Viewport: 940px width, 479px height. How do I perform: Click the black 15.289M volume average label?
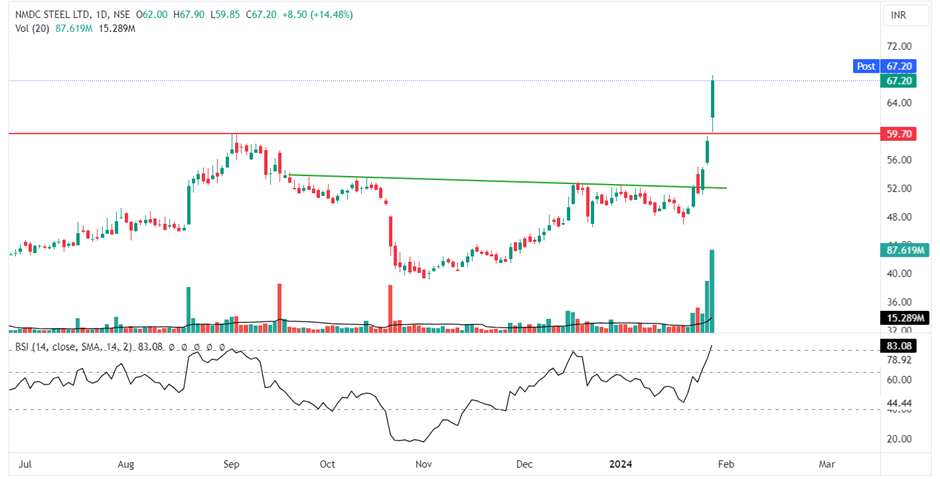click(x=904, y=318)
